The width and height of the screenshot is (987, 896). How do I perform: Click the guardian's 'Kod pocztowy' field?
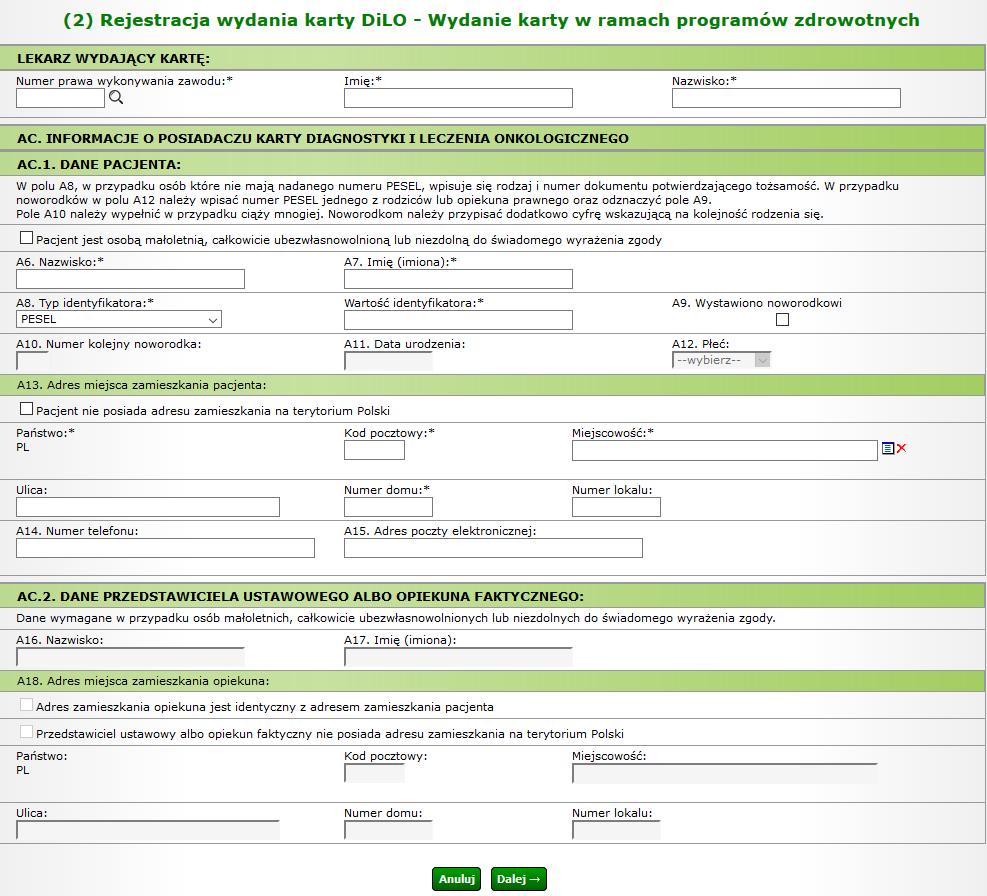[x=375, y=773]
